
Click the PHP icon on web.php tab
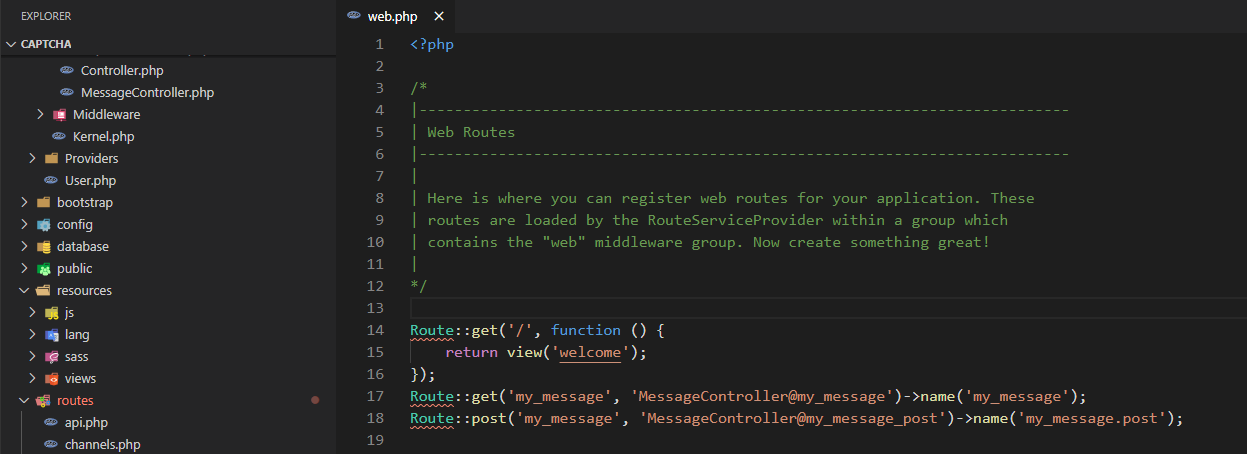pos(353,16)
